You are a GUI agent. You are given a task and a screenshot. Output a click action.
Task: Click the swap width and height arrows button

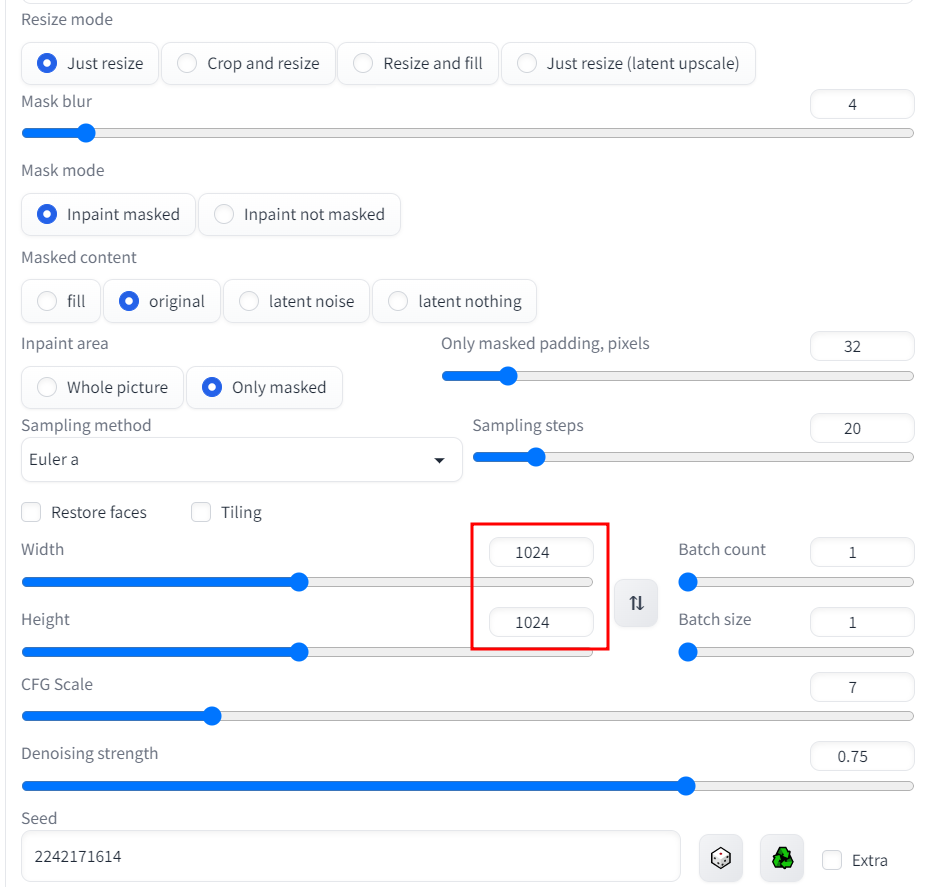tap(636, 603)
